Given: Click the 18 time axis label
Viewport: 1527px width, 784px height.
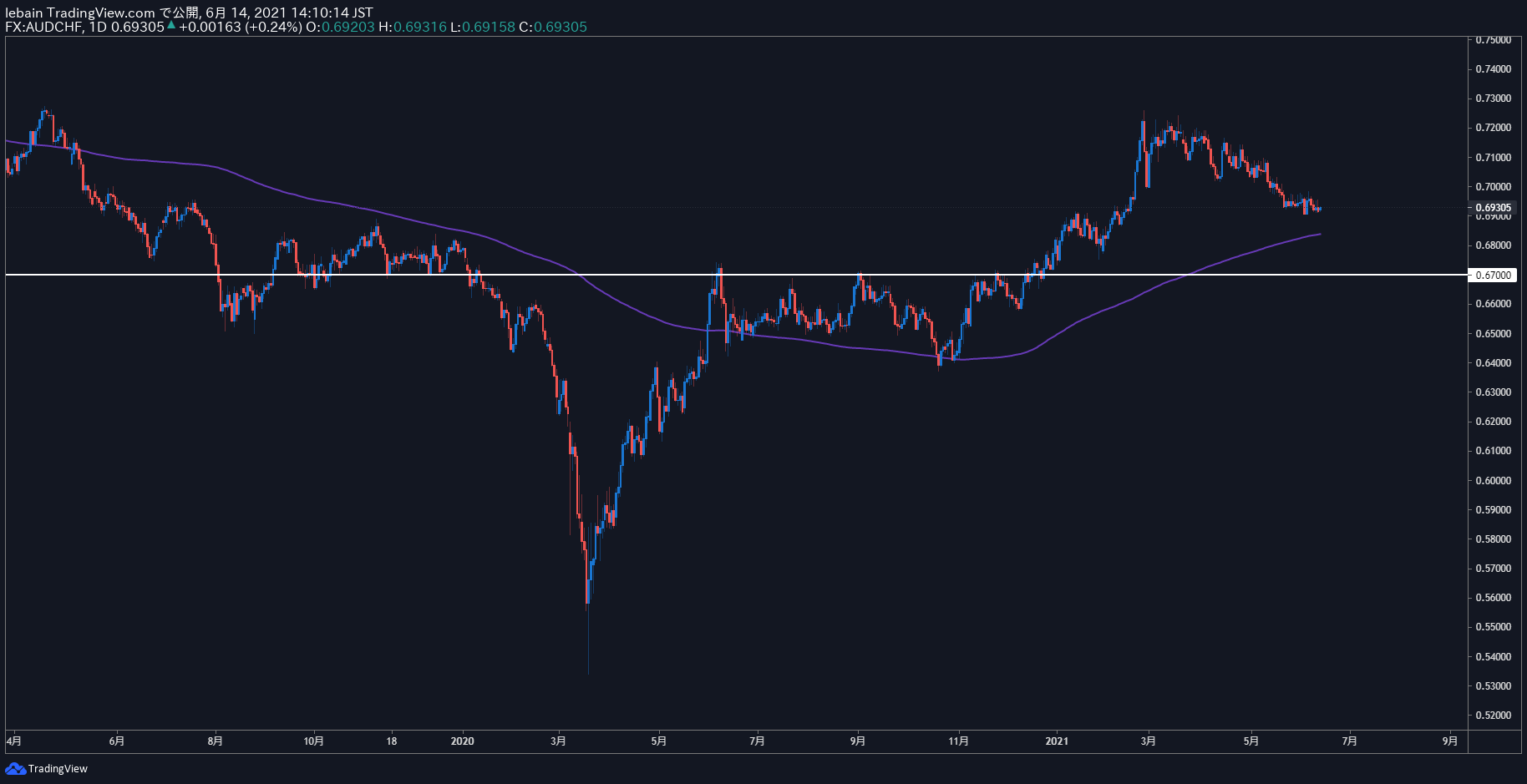Looking at the screenshot, I should (392, 741).
